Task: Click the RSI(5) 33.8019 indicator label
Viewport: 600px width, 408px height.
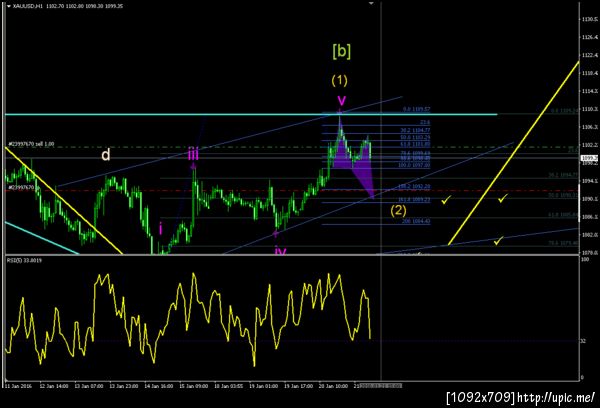Action: click(24, 260)
